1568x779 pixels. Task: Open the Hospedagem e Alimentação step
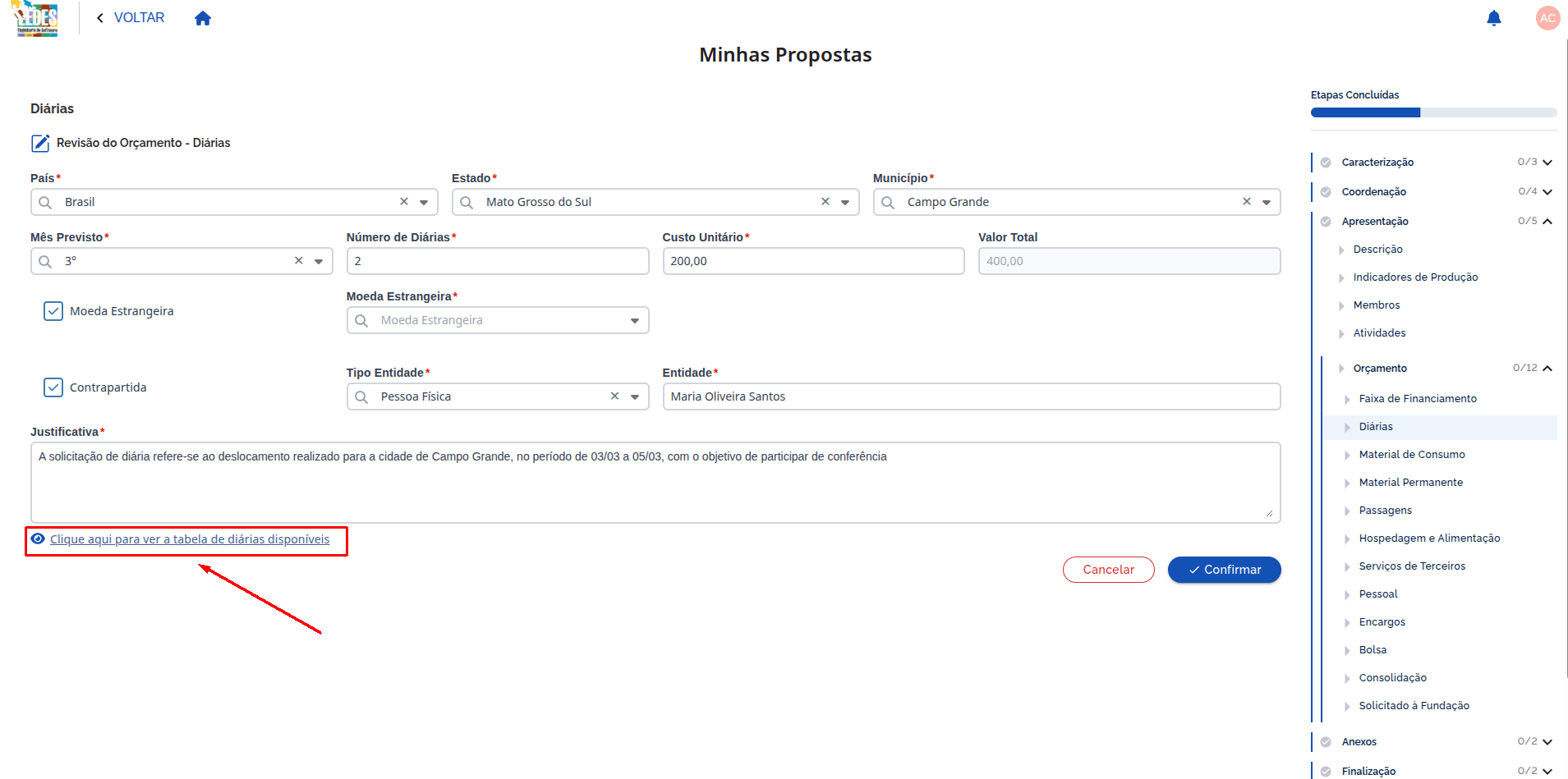[1429, 538]
